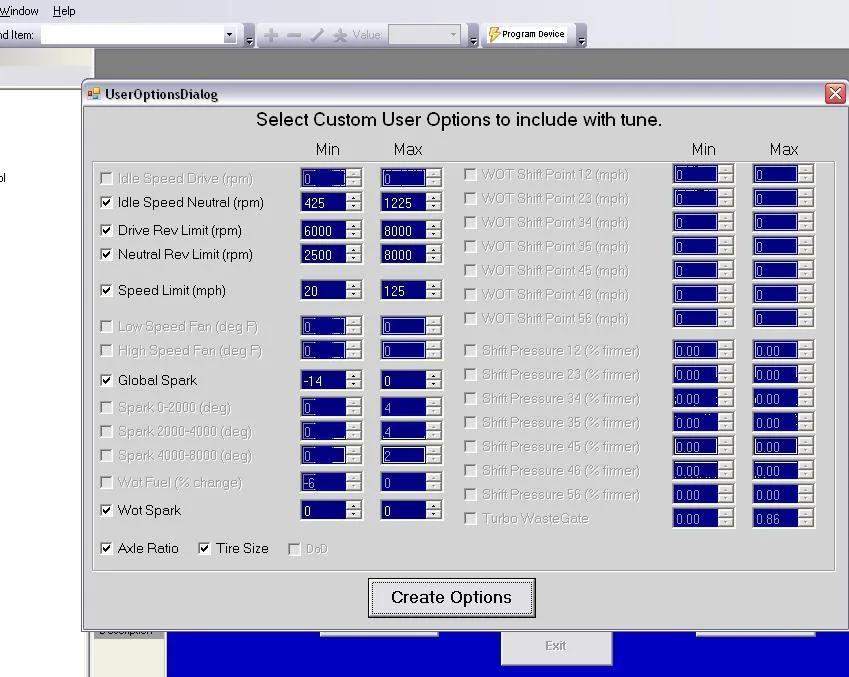The width and height of the screenshot is (849, 677).
Task: Click Neutral Rev Limit Min field 2500
Action: click(x=323, y=255)
